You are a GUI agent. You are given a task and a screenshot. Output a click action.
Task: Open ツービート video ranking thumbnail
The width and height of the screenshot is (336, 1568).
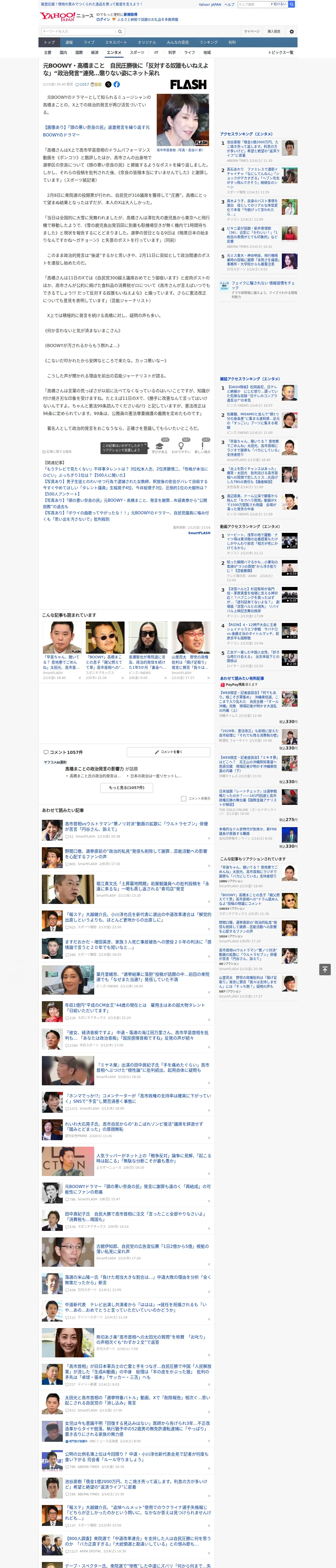click(290, 540)
